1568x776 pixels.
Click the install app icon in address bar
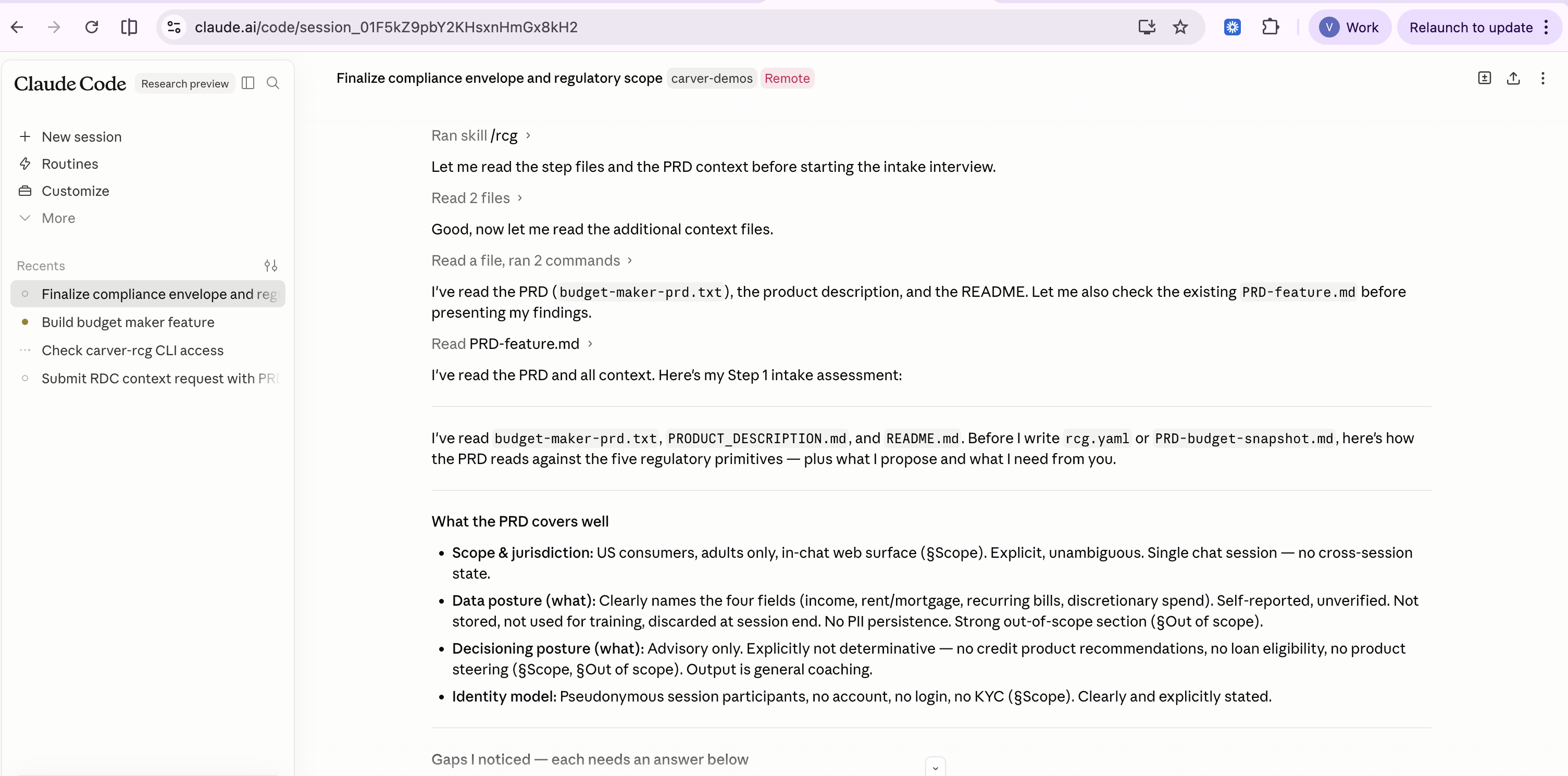[1146, 28]
